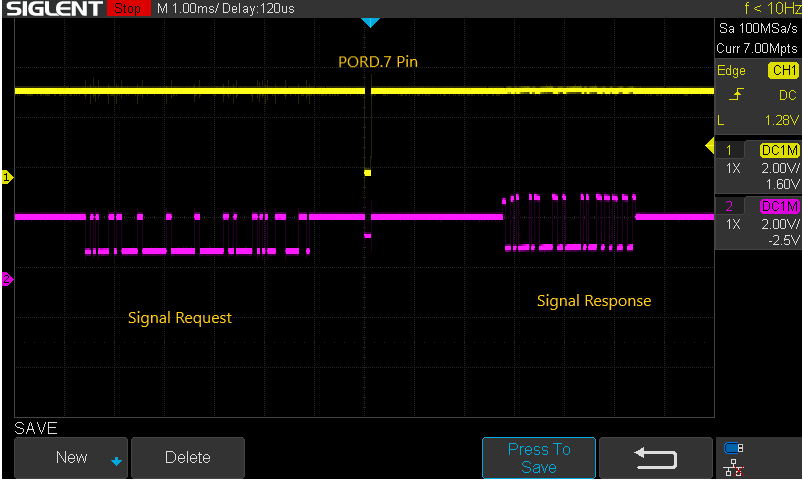803x481 pixels.
Task: Click the Delete button
Action: (x=188, y=457)
